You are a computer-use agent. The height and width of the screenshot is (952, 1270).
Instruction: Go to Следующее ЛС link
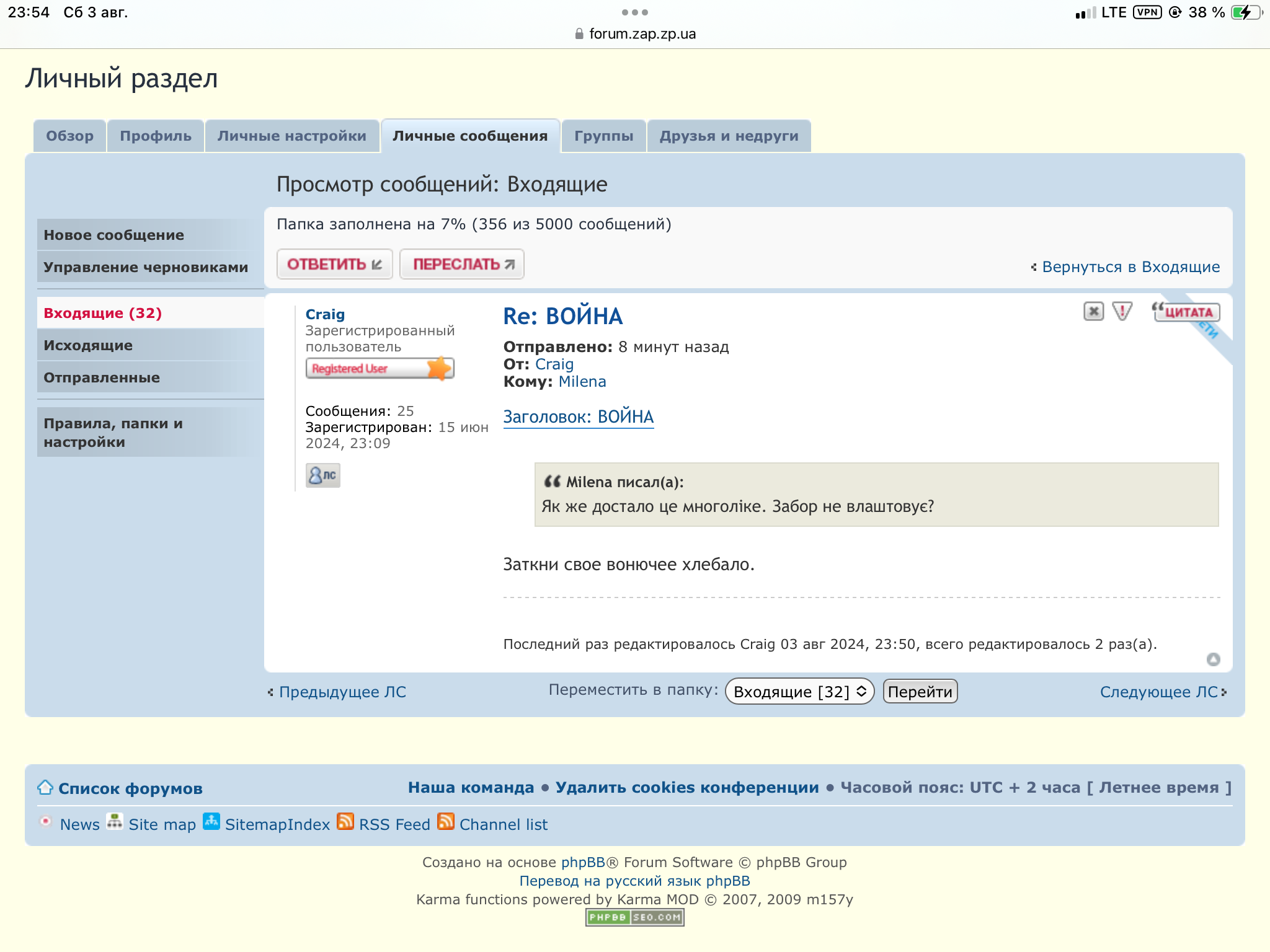[1158, 692]
